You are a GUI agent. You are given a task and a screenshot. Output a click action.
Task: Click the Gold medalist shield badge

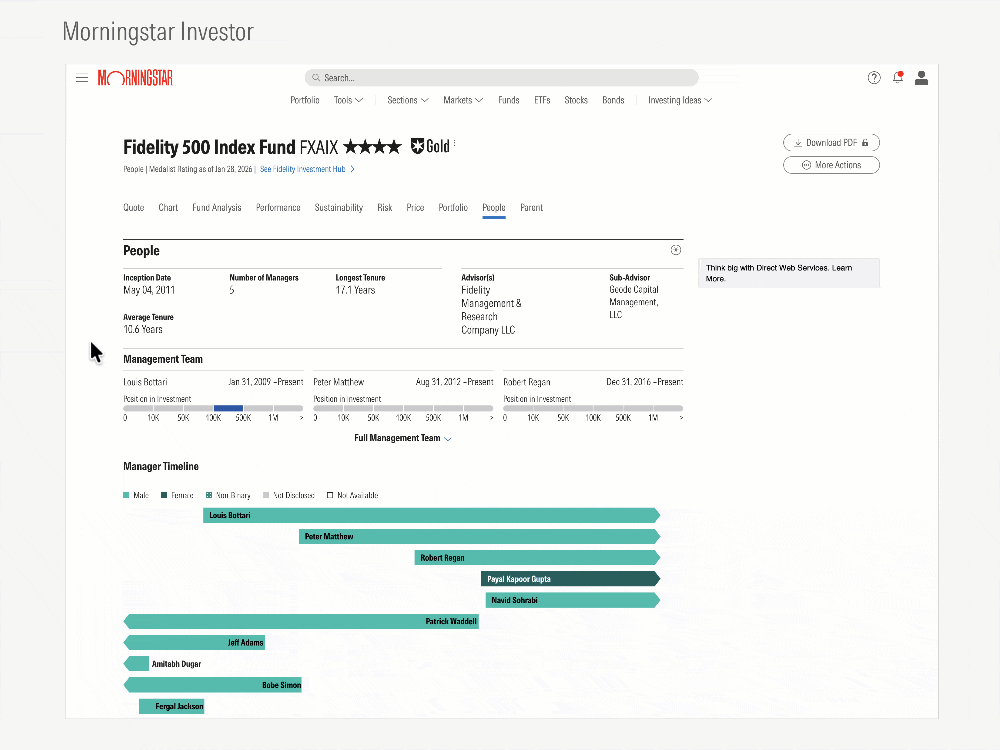[417, 147]
